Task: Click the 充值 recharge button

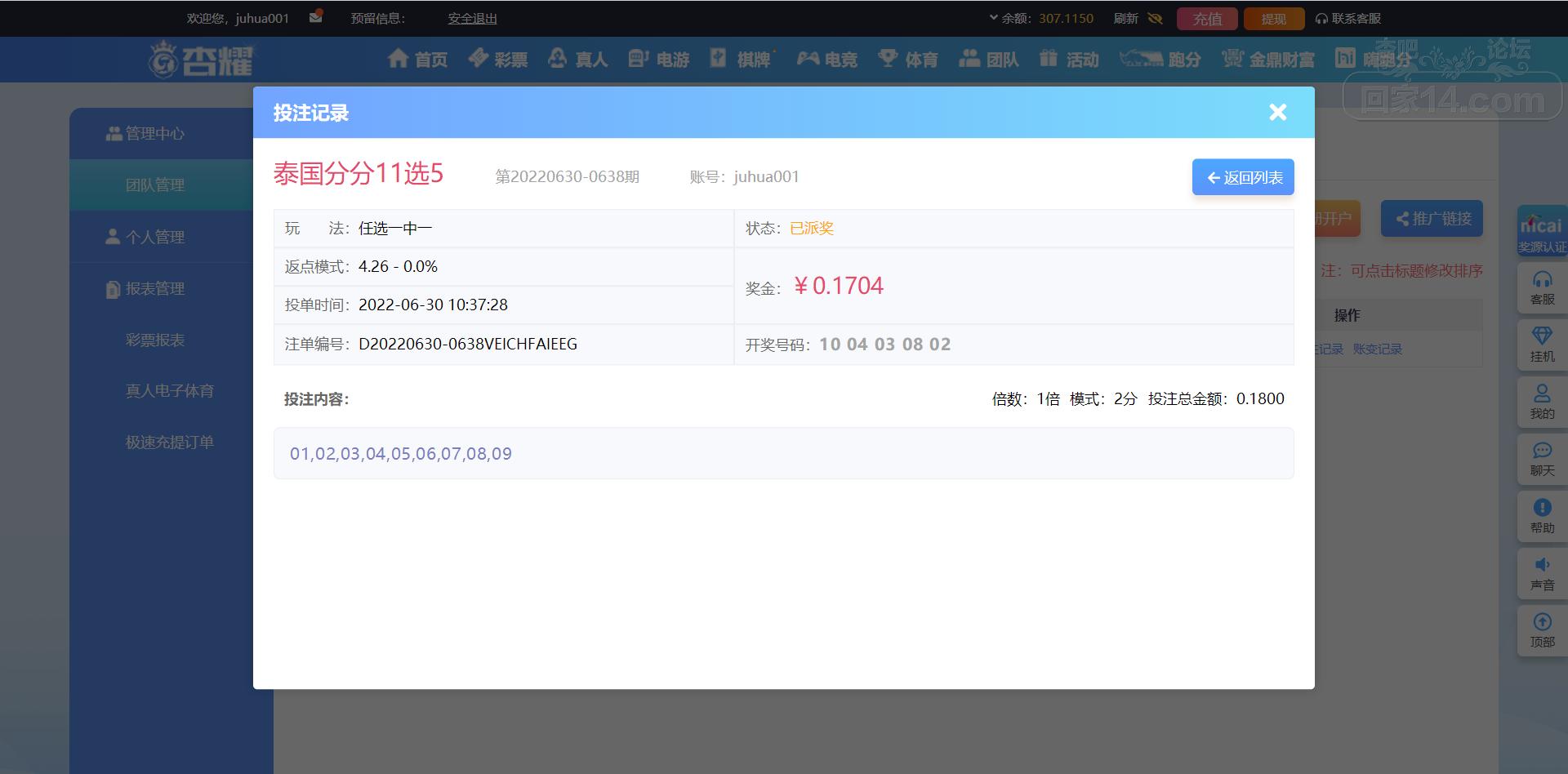Action: tap(1207, 19)
